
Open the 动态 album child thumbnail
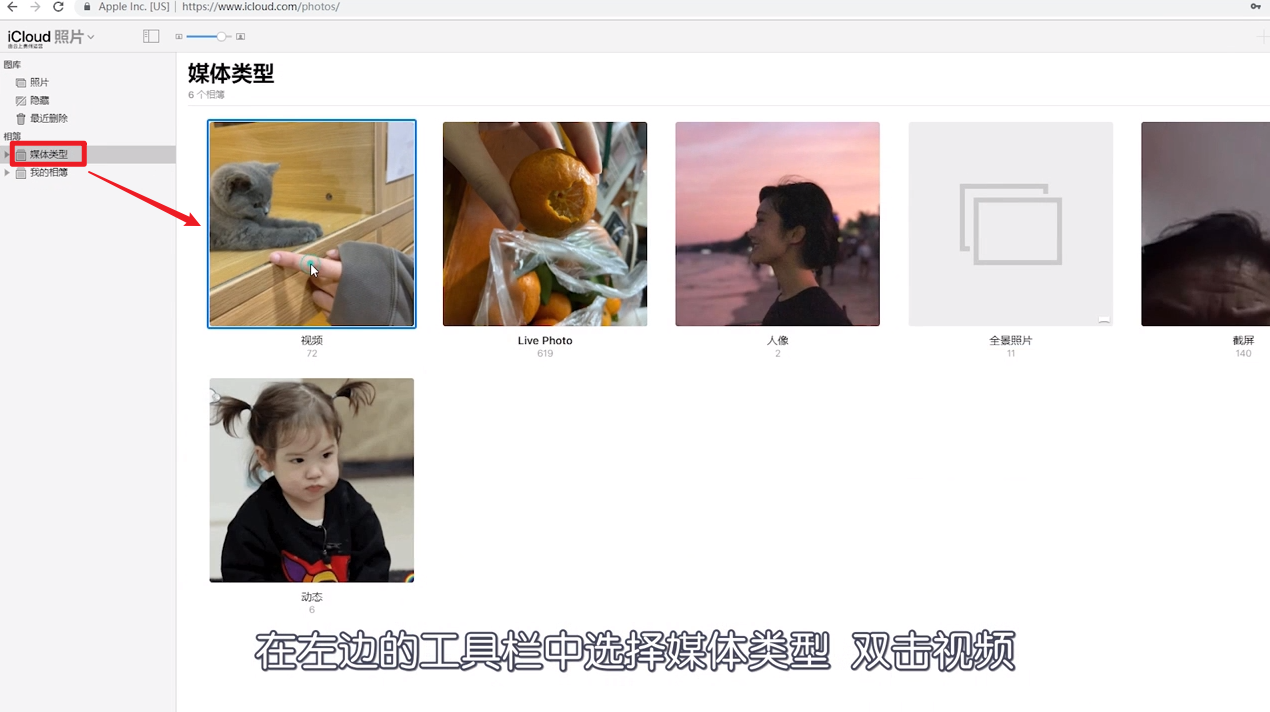click(312, 480)
